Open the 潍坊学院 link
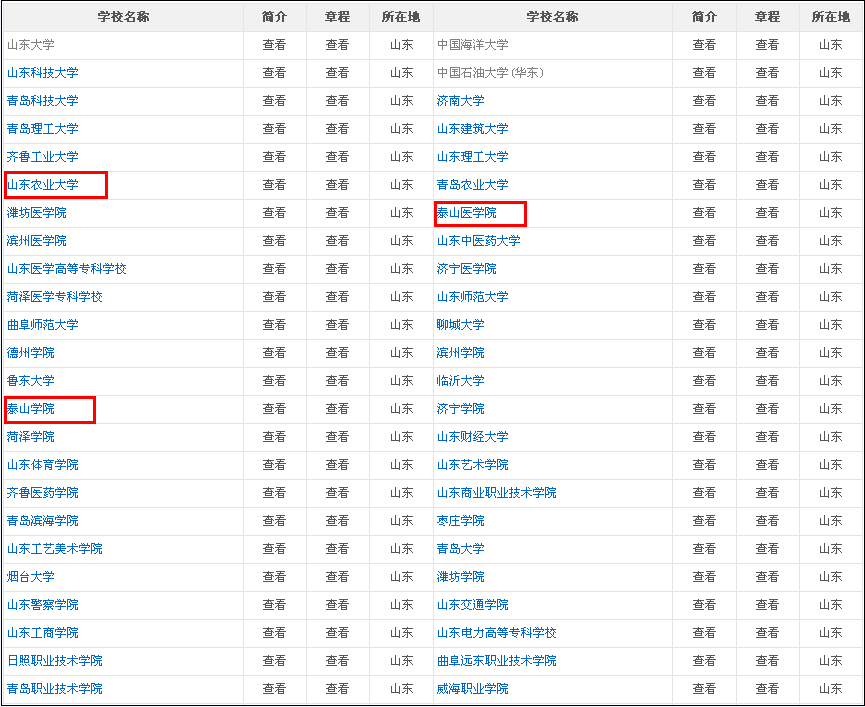The width and height of the screenshot is (865, 707). tap(461, 577)
